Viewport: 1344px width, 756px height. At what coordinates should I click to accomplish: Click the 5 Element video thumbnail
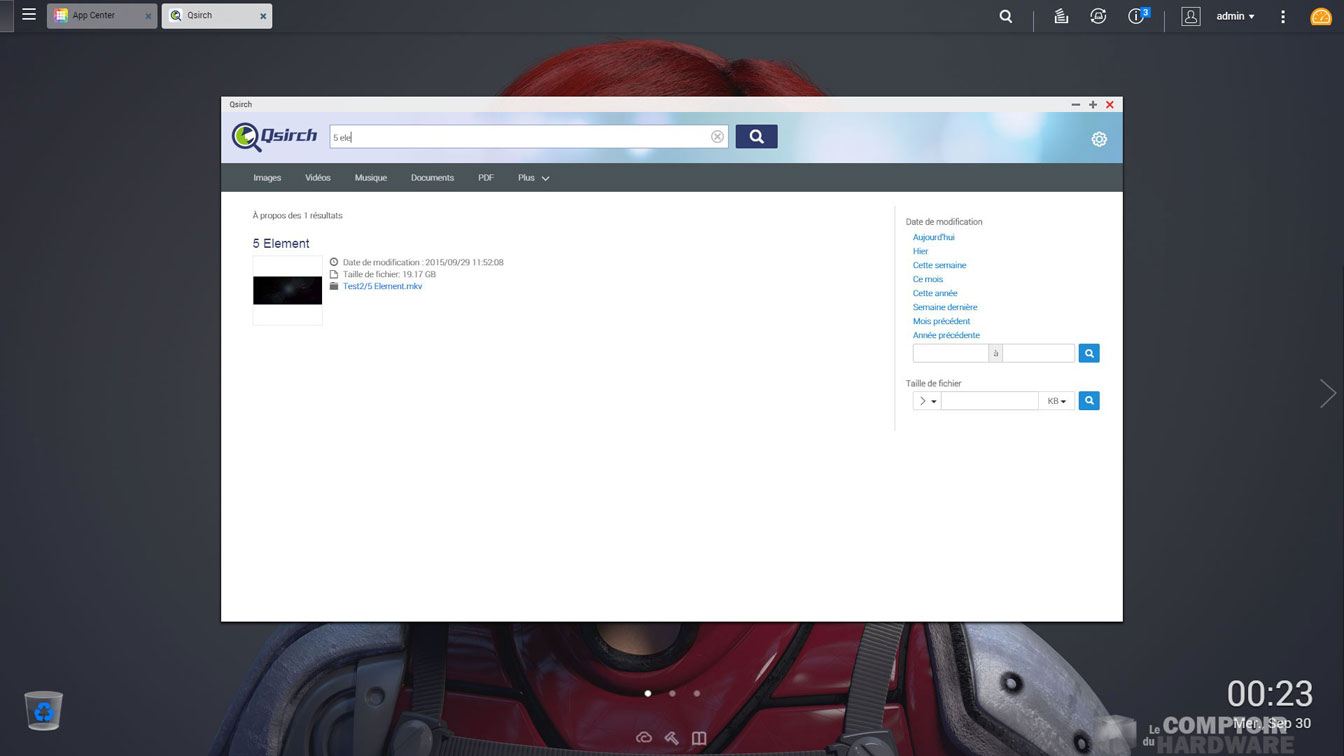point(288,290)
